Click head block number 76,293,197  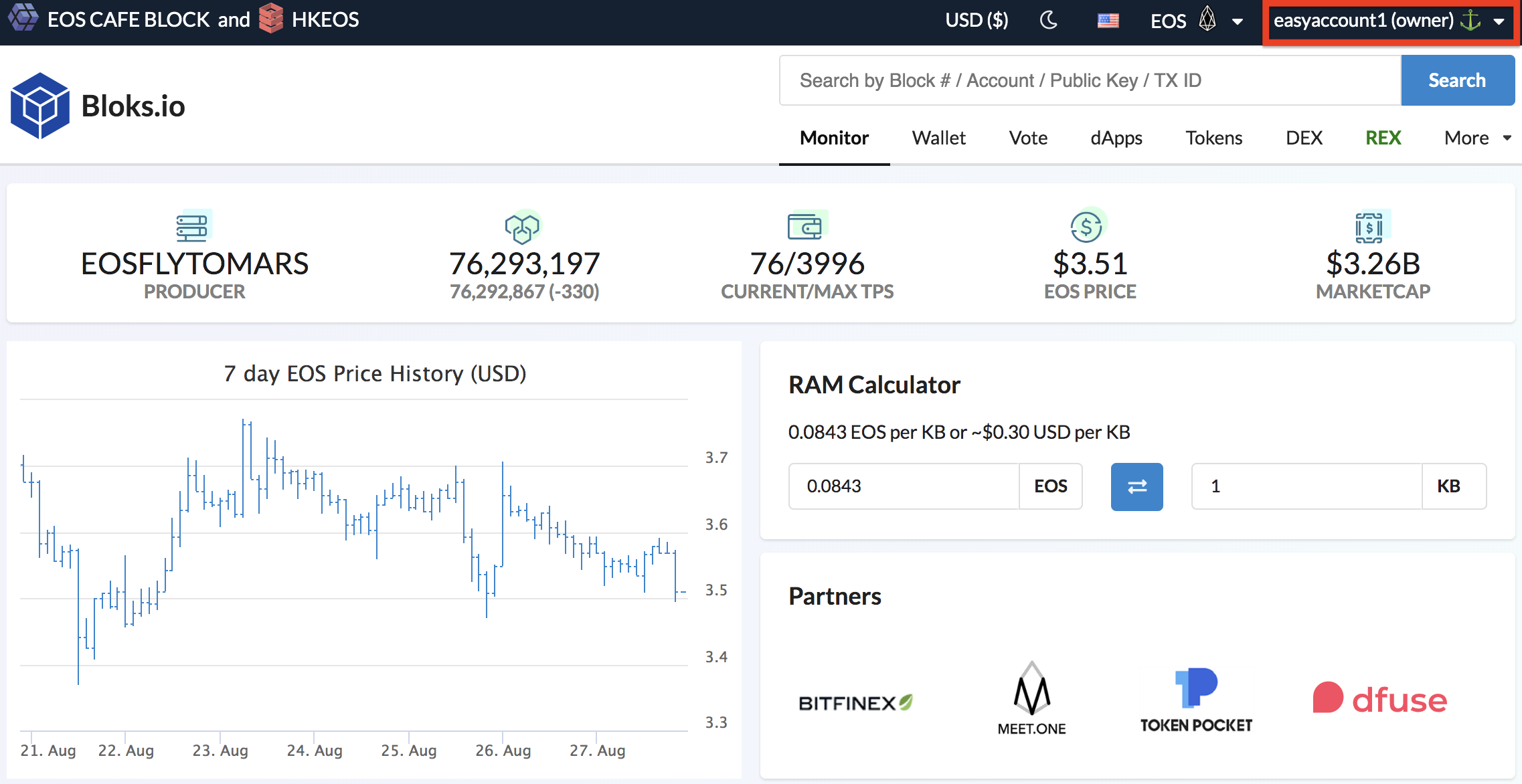(x=525, y=264)
